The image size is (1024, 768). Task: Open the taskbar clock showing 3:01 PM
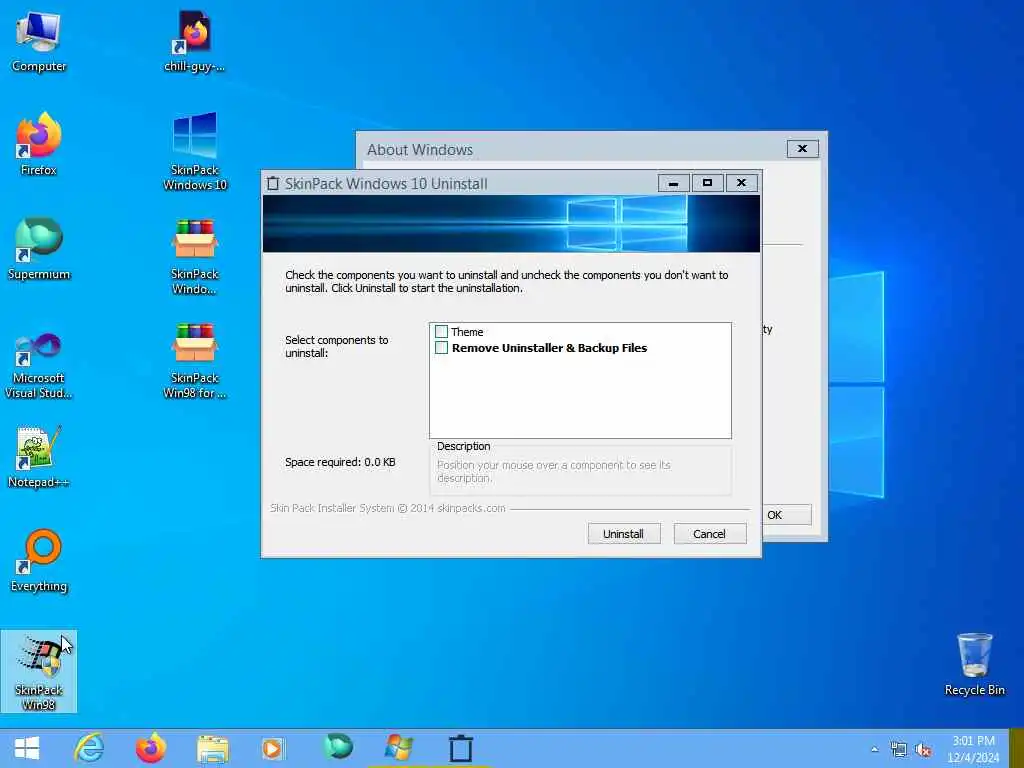click(x=973, y=749)
